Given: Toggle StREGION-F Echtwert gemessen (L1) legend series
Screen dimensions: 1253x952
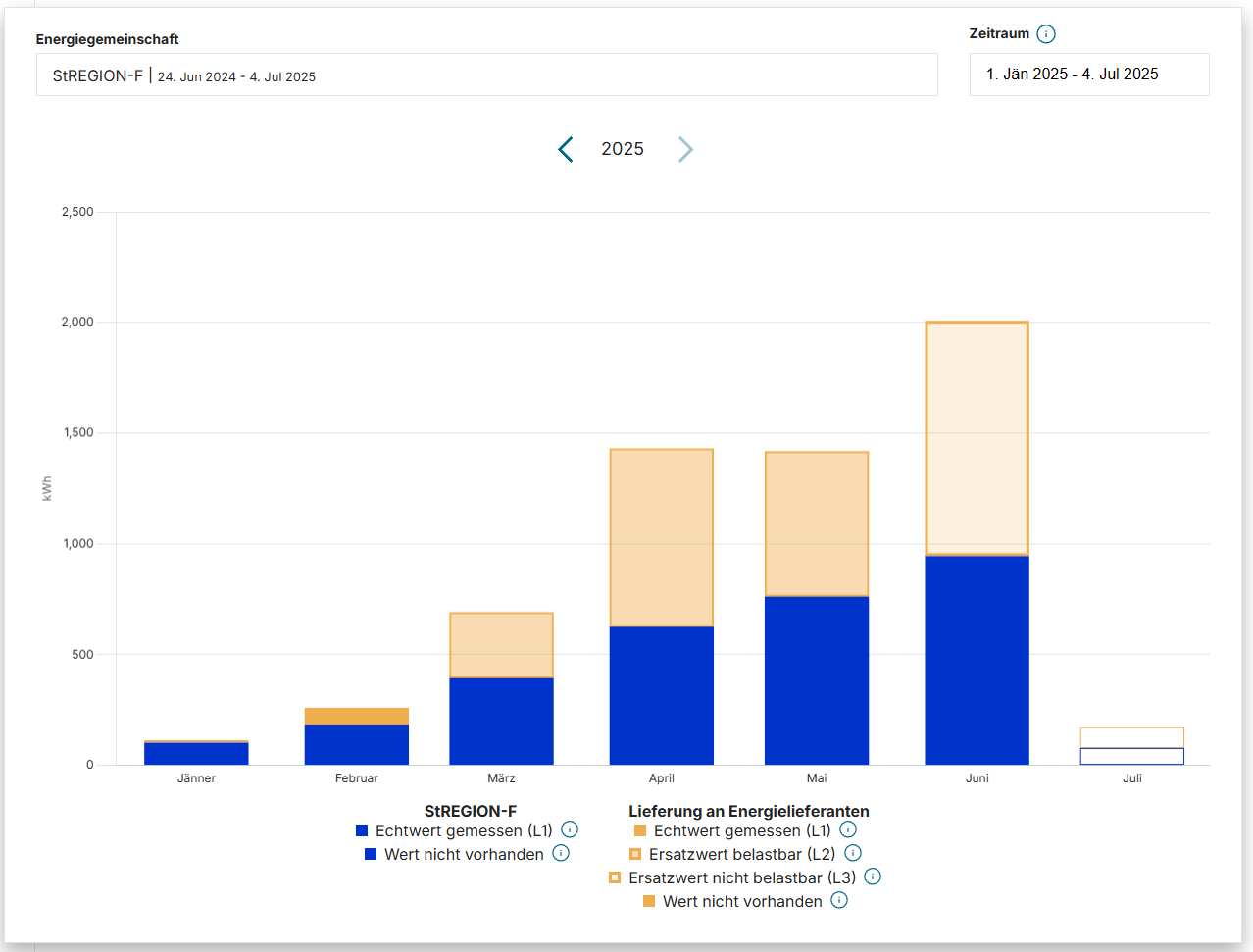Looking at the screenshot, I should [463, 830].
